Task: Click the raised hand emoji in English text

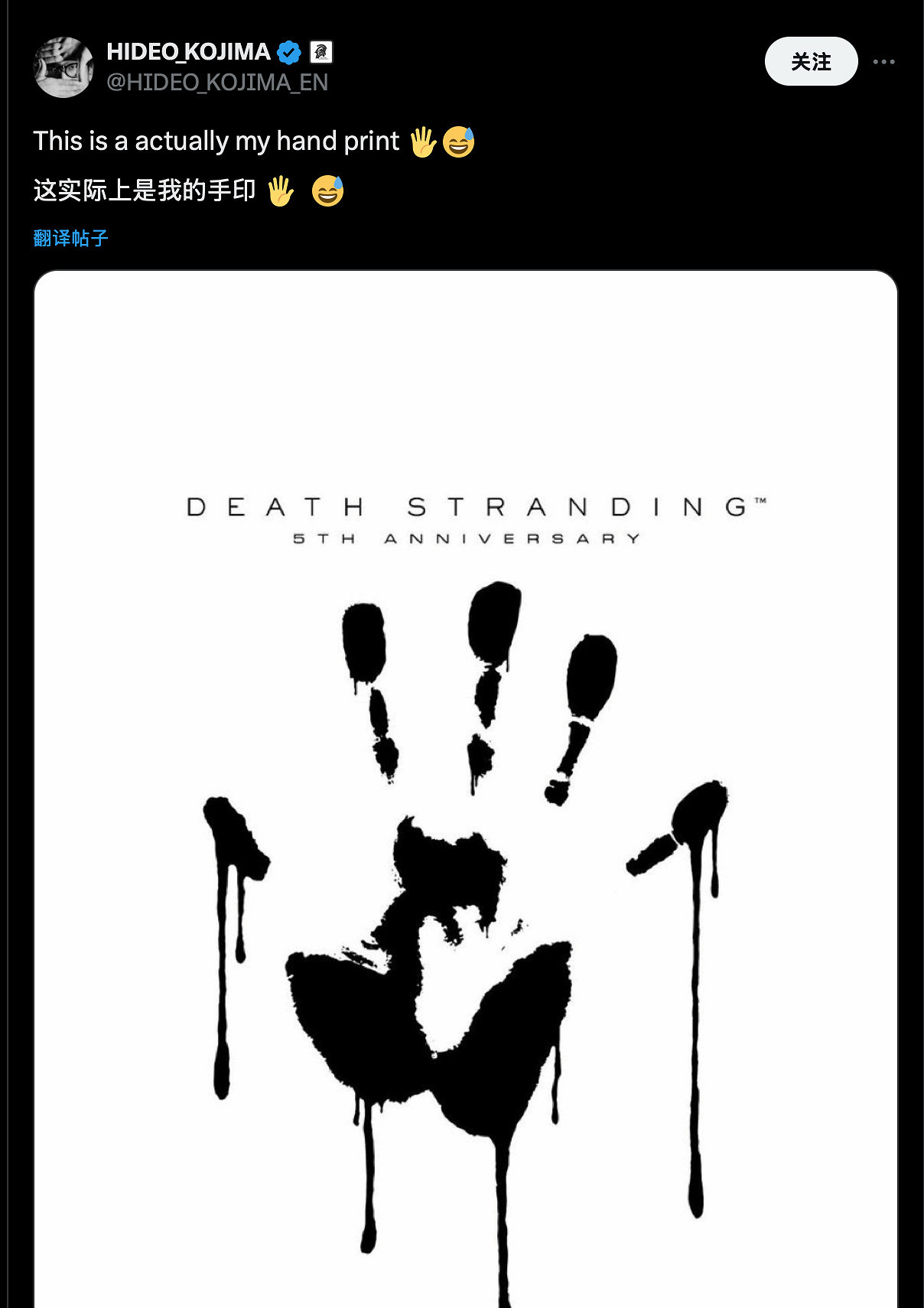Action: point(422,142)
